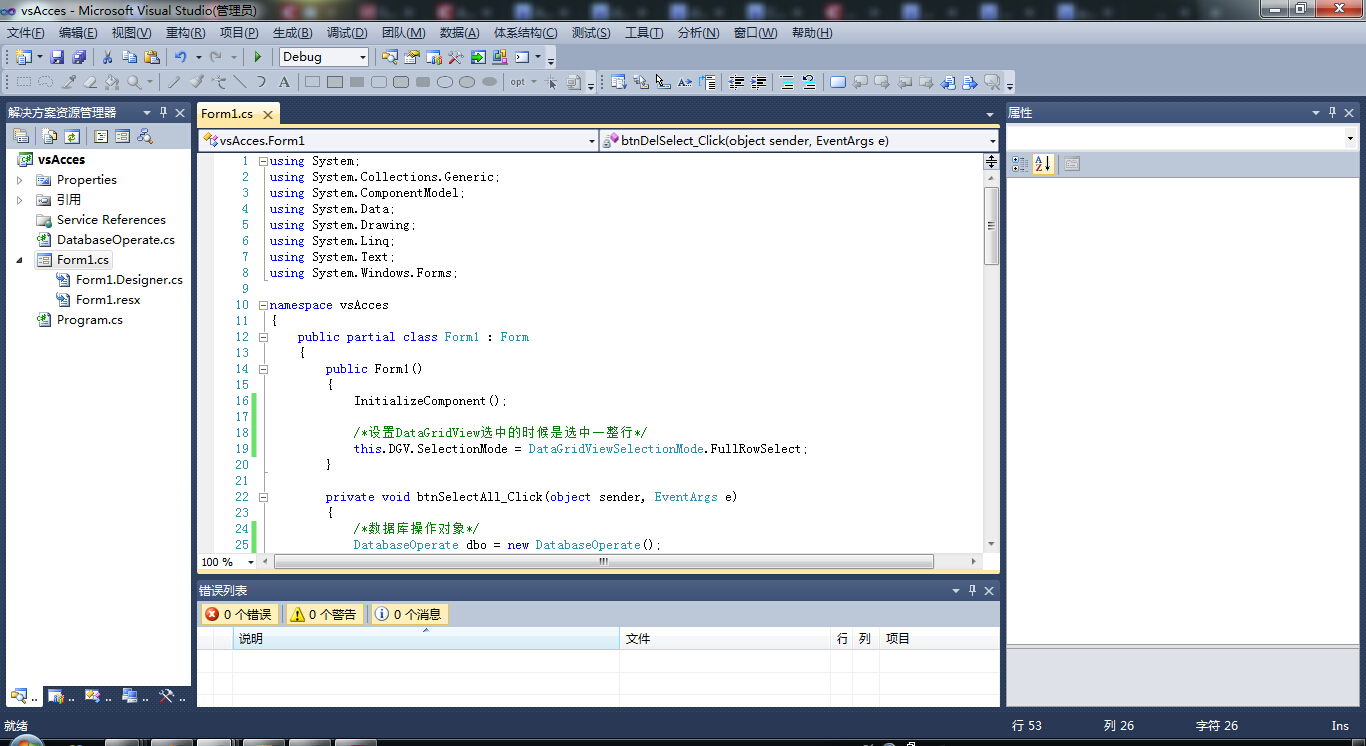
Task: Open the properties object selector dropdown
Action: 1349,138
